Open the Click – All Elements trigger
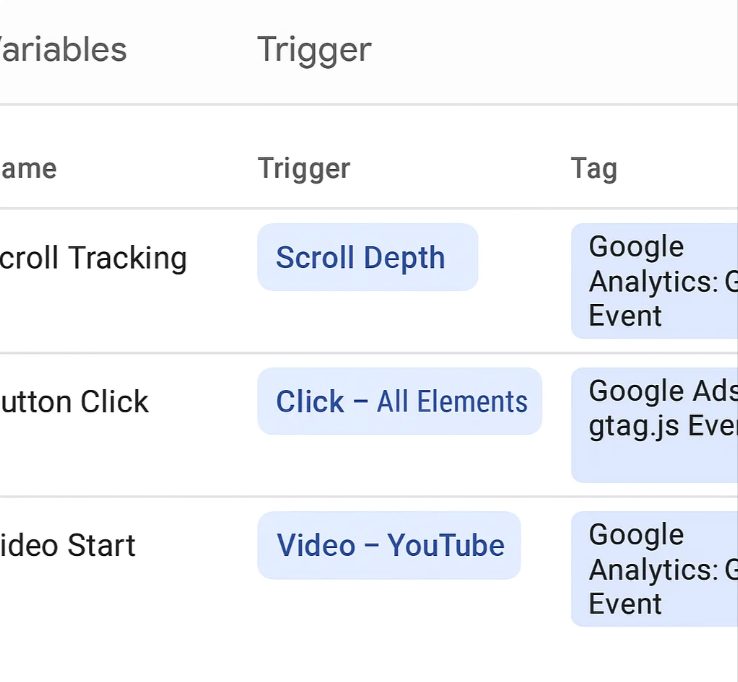The width and height of the screenshot is (738, 682). 400,401
